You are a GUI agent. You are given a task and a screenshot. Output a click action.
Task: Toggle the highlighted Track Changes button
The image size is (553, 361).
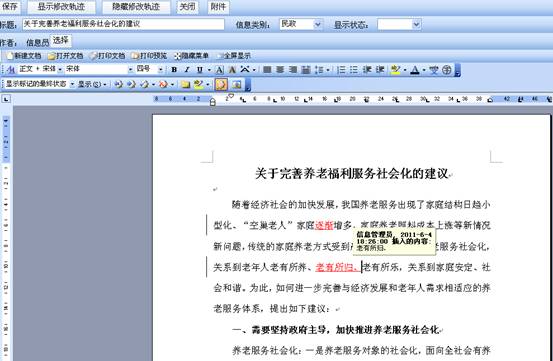pyautogui.click(x=221, y=84)
